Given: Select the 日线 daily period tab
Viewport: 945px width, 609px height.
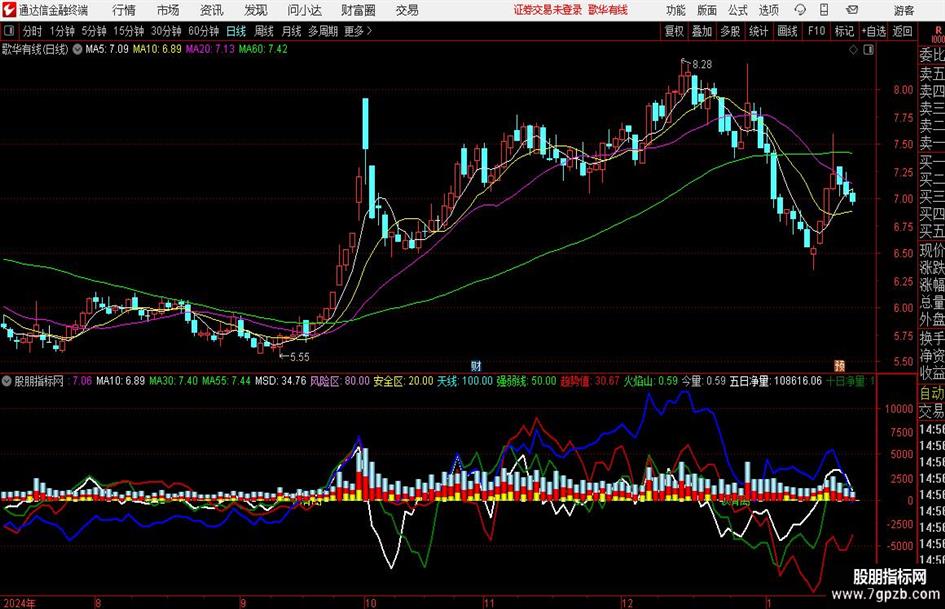Looking at the screenshot, I should click(x=236, y=31).
